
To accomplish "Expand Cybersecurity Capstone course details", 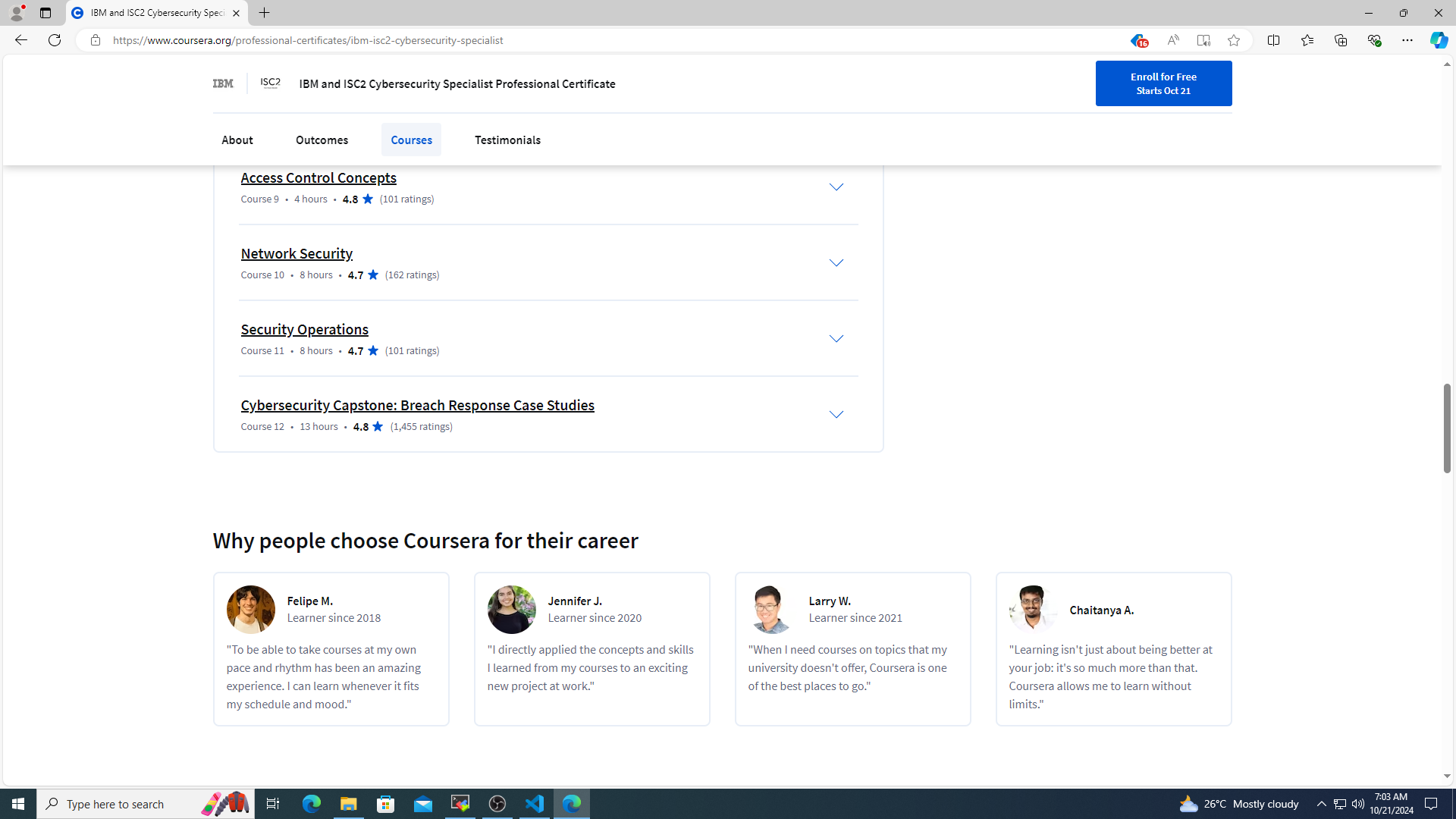I will point(836,414).
